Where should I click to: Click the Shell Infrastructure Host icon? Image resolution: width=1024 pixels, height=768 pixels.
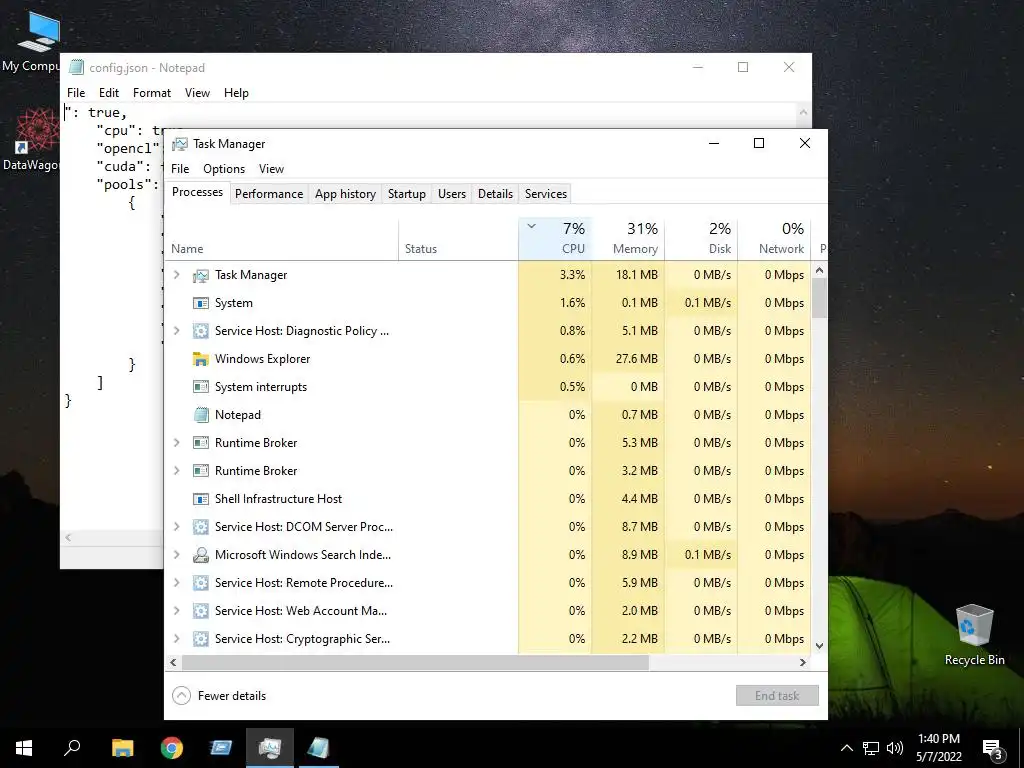pos(200,499)
